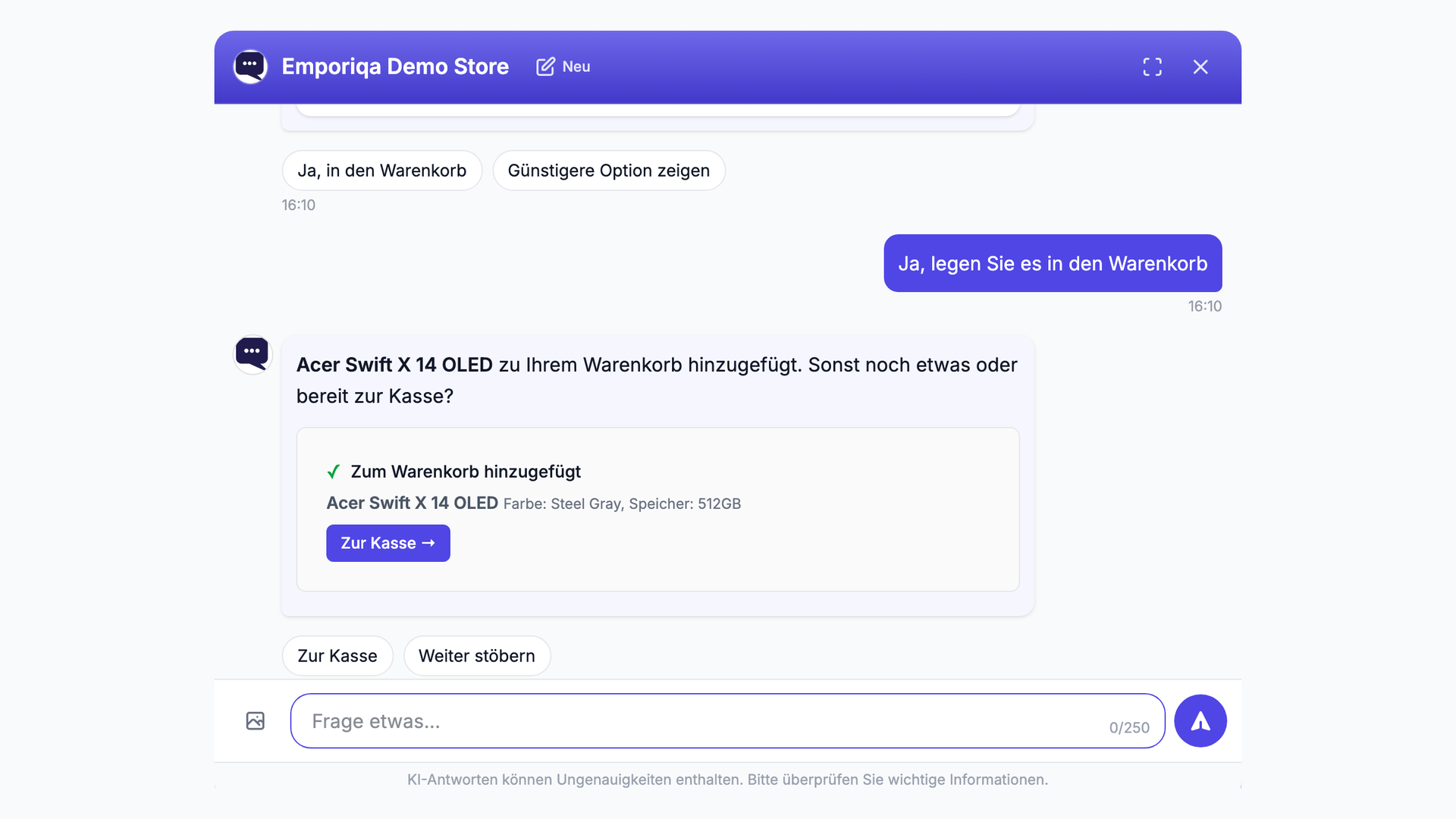
Task: Click the 'Emporiqa Demo Store' title
Action: point(395,67)
